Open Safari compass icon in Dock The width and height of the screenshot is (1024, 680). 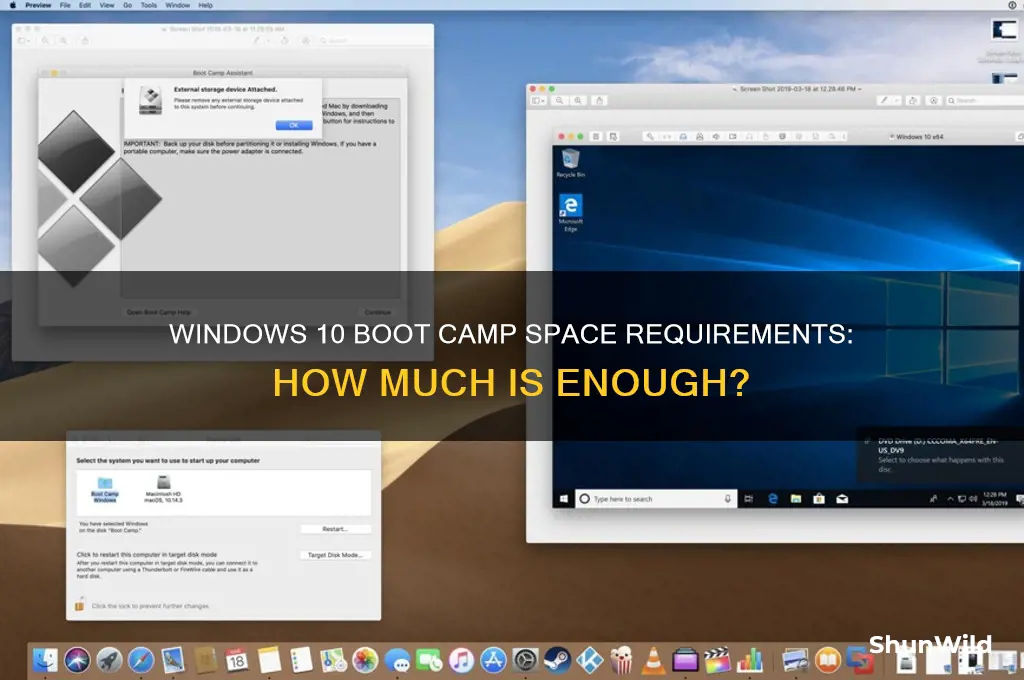(x=141, y=660)
